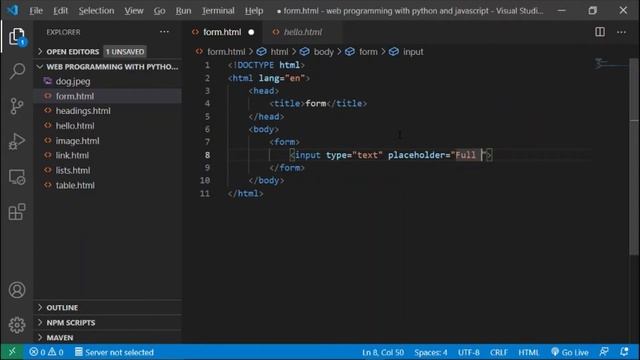The image size is (640, 360).
Task: Click the input breadcrumb item
Action: coord(413,52)
